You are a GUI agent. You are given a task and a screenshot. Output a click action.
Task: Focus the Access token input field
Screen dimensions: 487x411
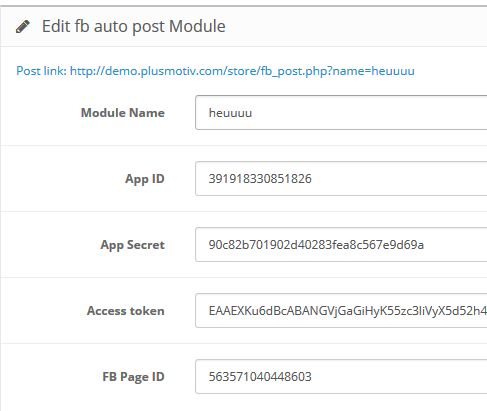tap(341, 311)
